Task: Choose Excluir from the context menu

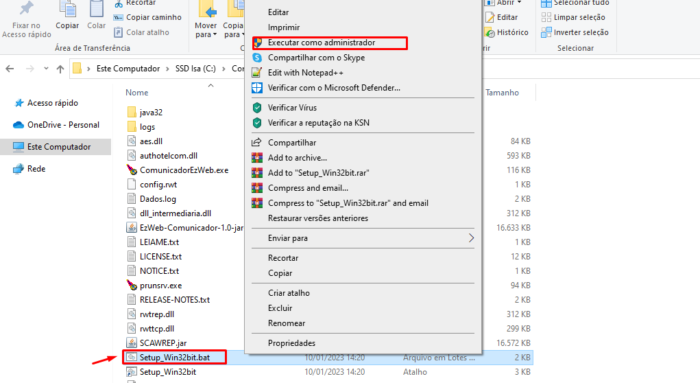Action: click(x=280, y=308)
